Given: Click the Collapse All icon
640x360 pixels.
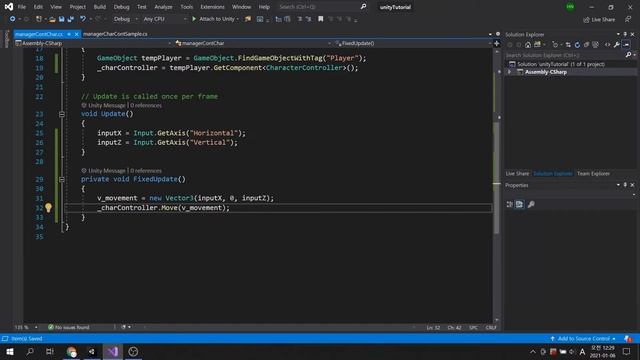Looking at the screenshot, I should pos(586,44).
